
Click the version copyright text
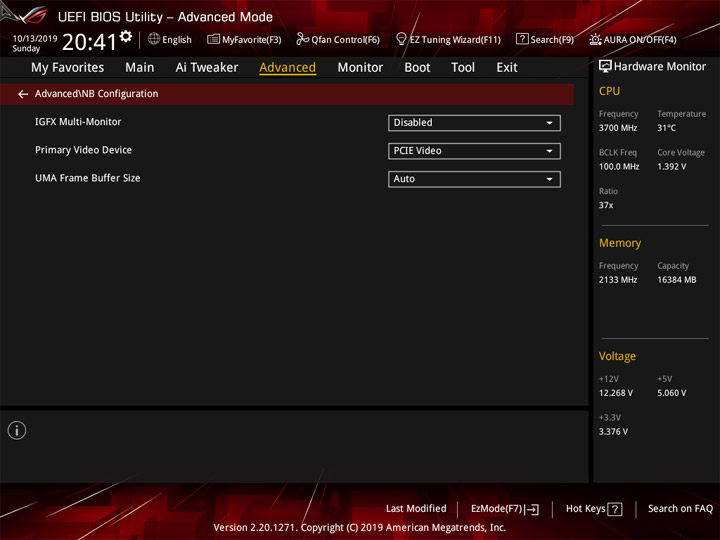coord(360,528)
